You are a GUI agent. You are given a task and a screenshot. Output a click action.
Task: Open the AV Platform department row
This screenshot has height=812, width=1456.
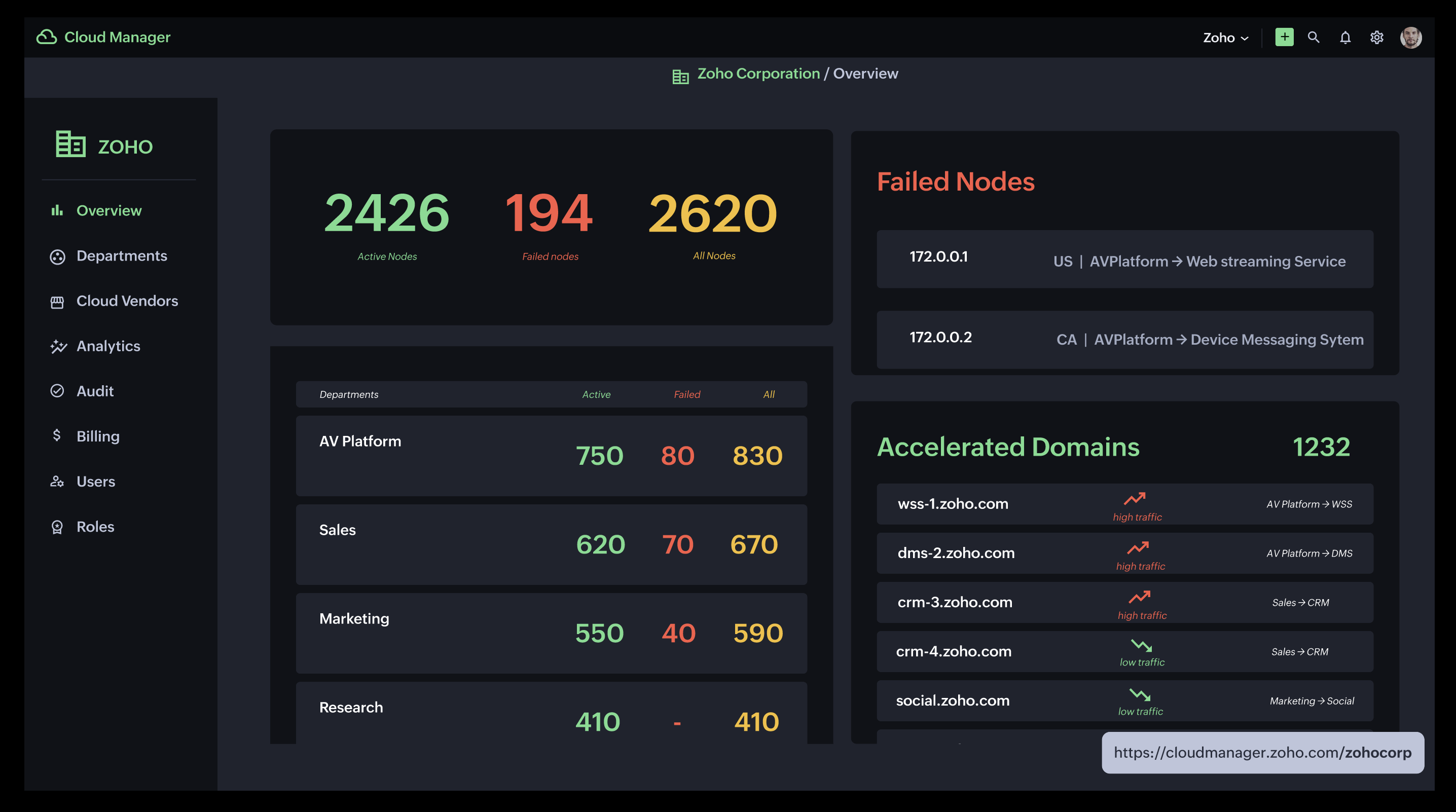click(x=551, y=456)
